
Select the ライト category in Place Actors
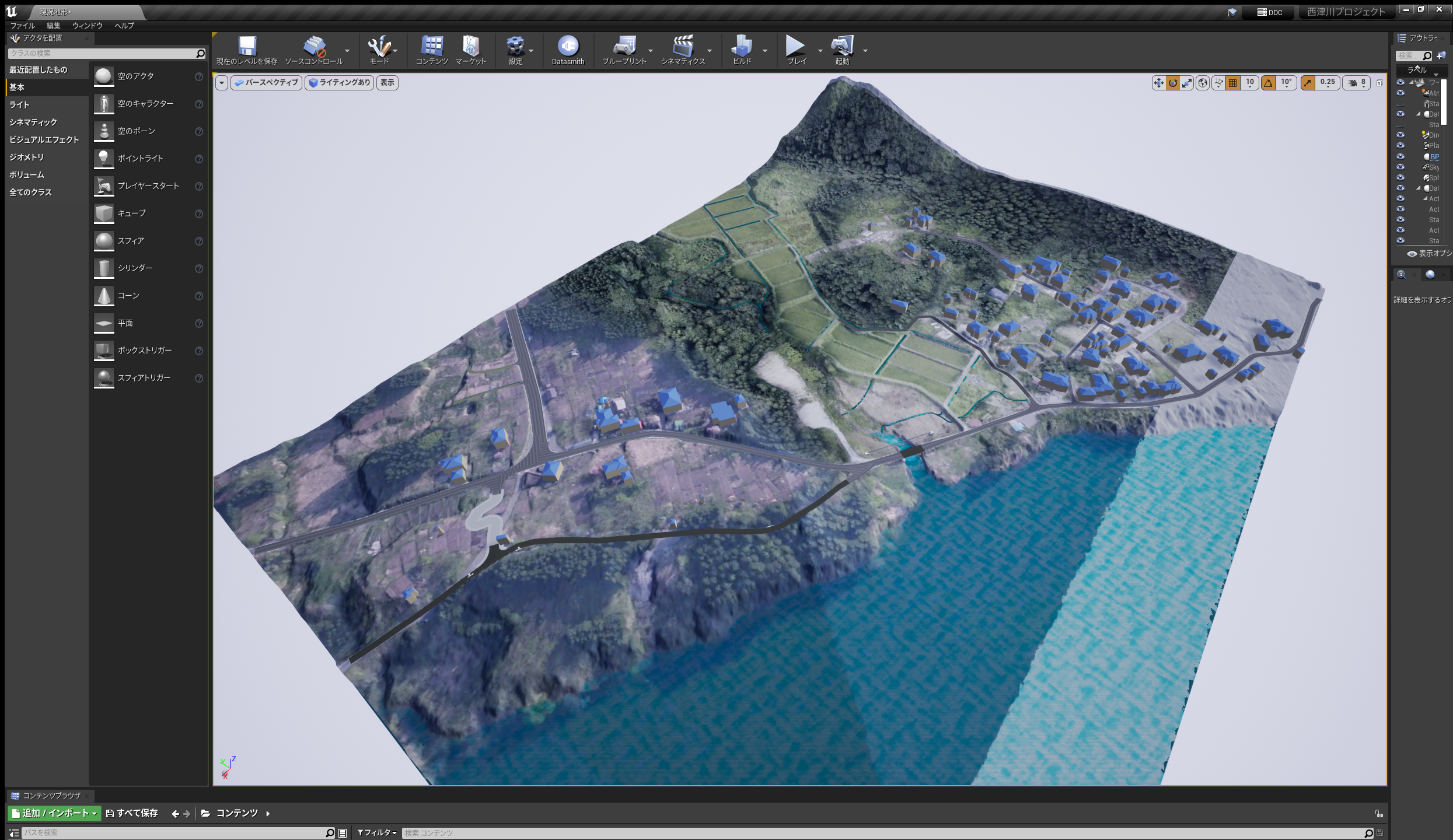click(x=19, y=104)
